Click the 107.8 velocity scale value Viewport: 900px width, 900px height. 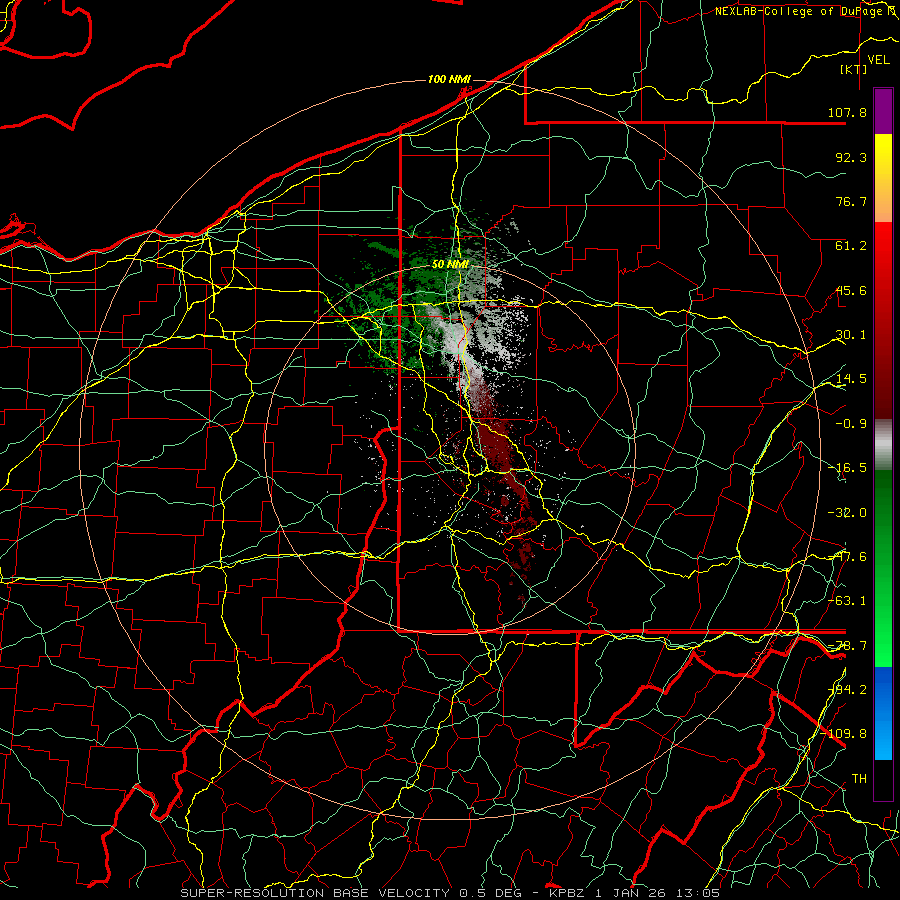tap(847, 112)
